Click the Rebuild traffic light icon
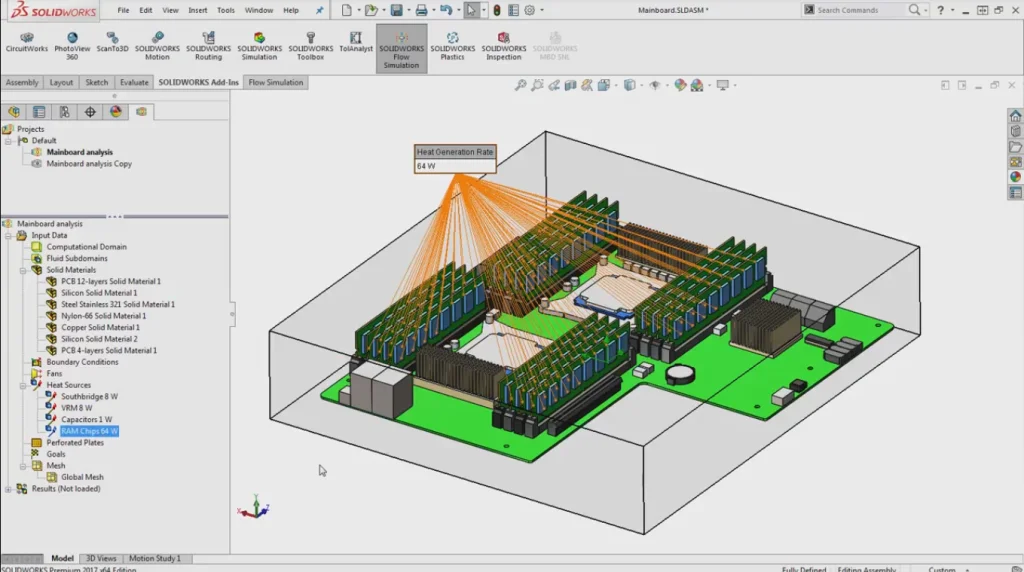Screen dimensions: 1024x572 (497, 10)
